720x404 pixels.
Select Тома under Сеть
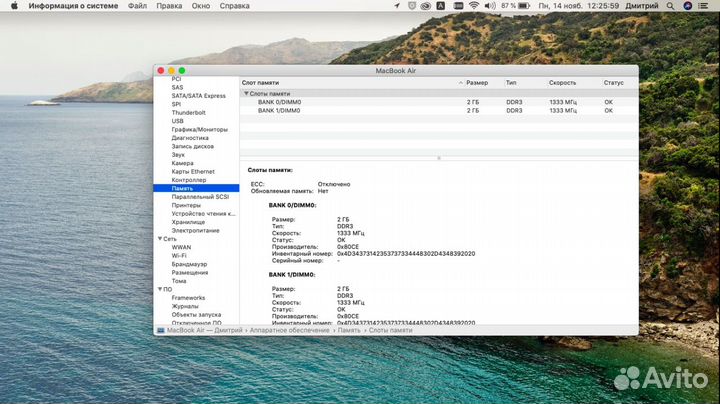point(179,281)
